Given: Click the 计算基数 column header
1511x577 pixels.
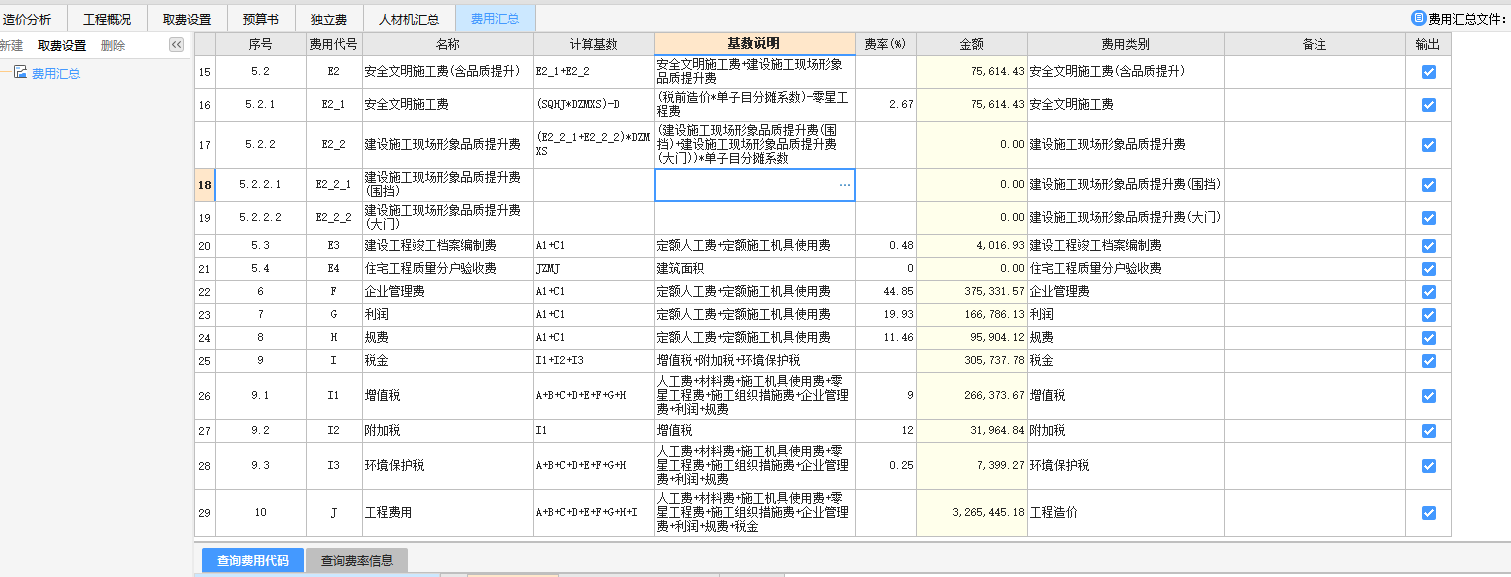Looking at the screenshot, I should 594,44.
